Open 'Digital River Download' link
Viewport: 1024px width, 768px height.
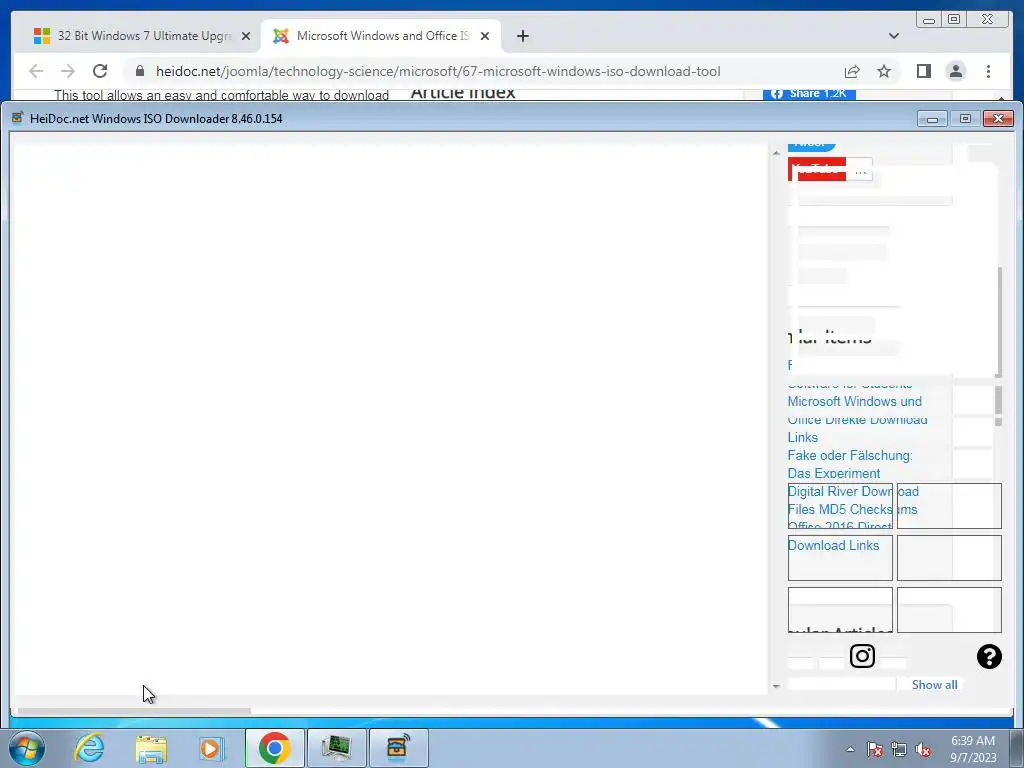point(853,491)
